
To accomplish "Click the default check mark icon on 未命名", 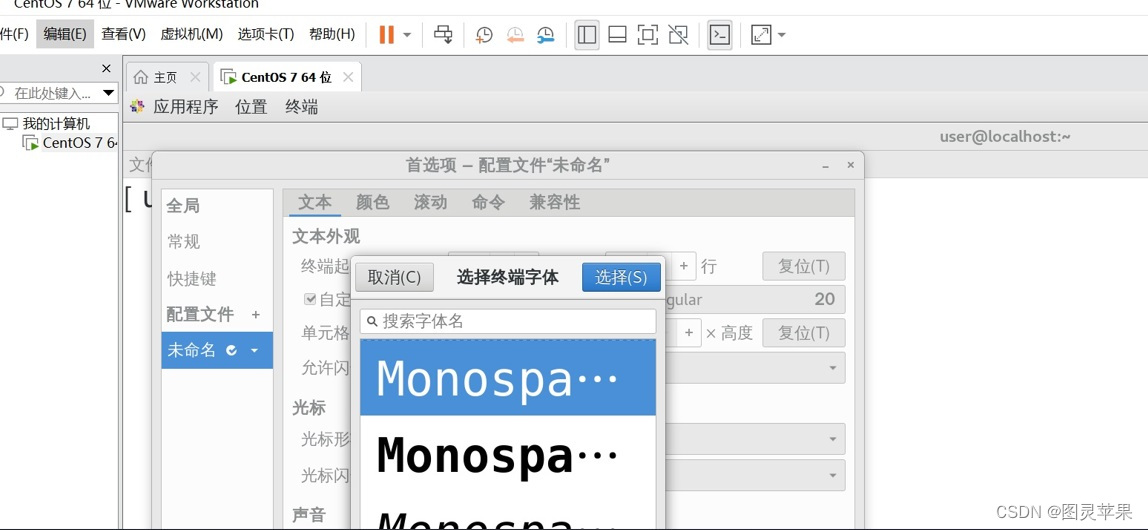I will [232, 351].
